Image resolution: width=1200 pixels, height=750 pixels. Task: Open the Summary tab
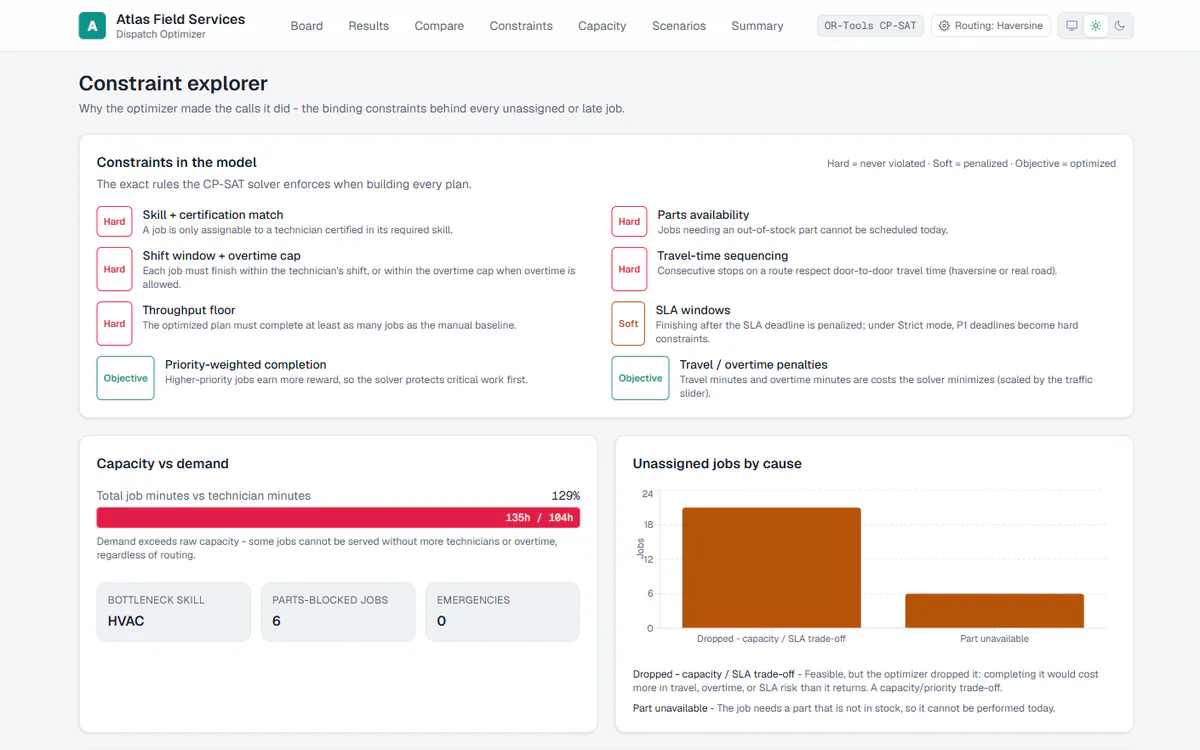757,26
